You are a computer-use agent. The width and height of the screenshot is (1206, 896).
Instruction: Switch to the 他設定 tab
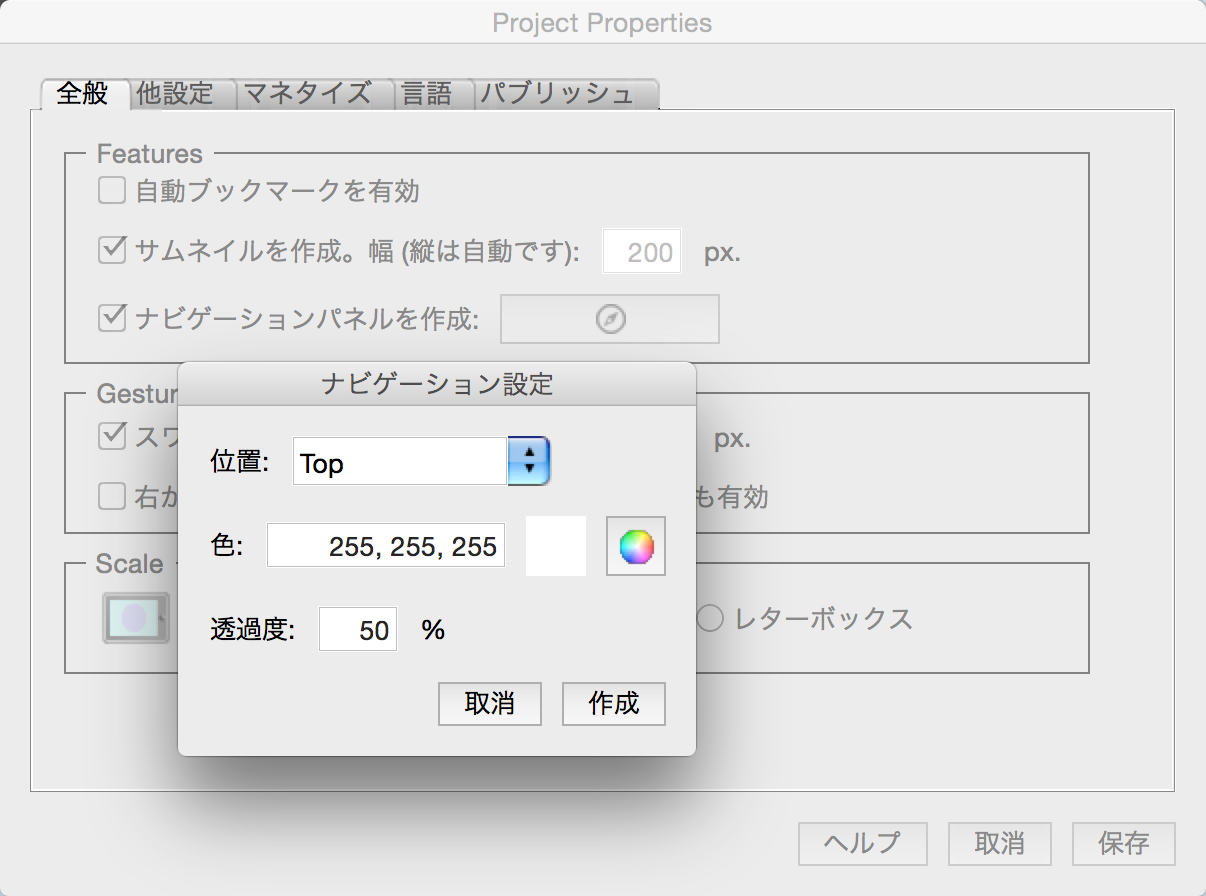(x=176, y=94)
